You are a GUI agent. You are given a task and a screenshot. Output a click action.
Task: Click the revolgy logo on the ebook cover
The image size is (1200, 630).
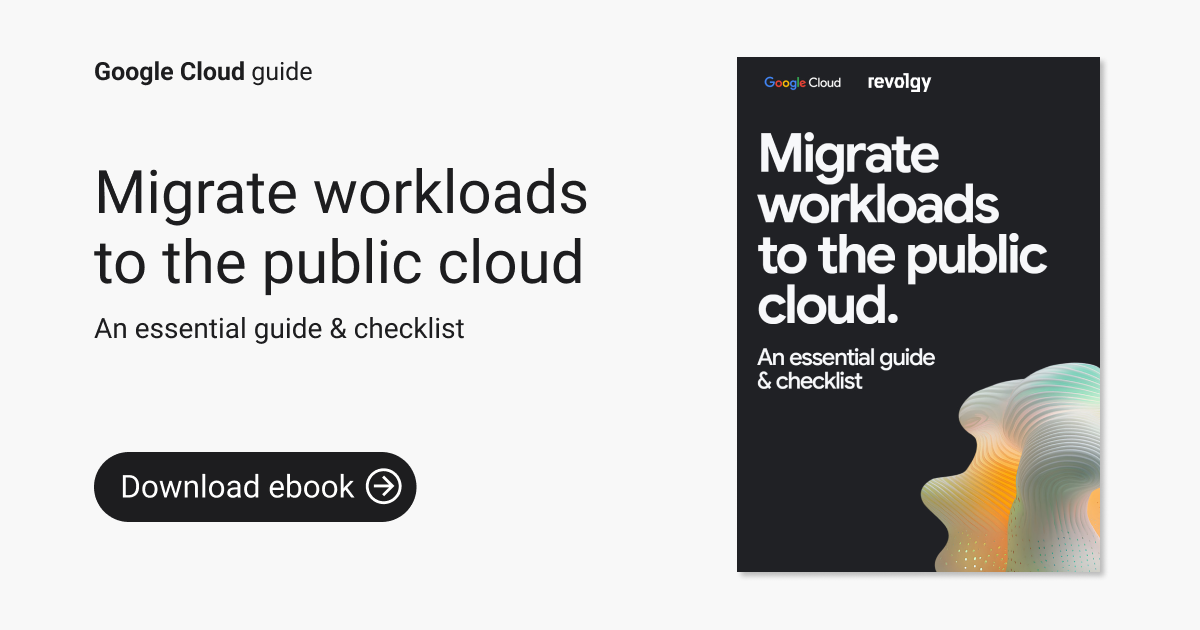(899, 83)
